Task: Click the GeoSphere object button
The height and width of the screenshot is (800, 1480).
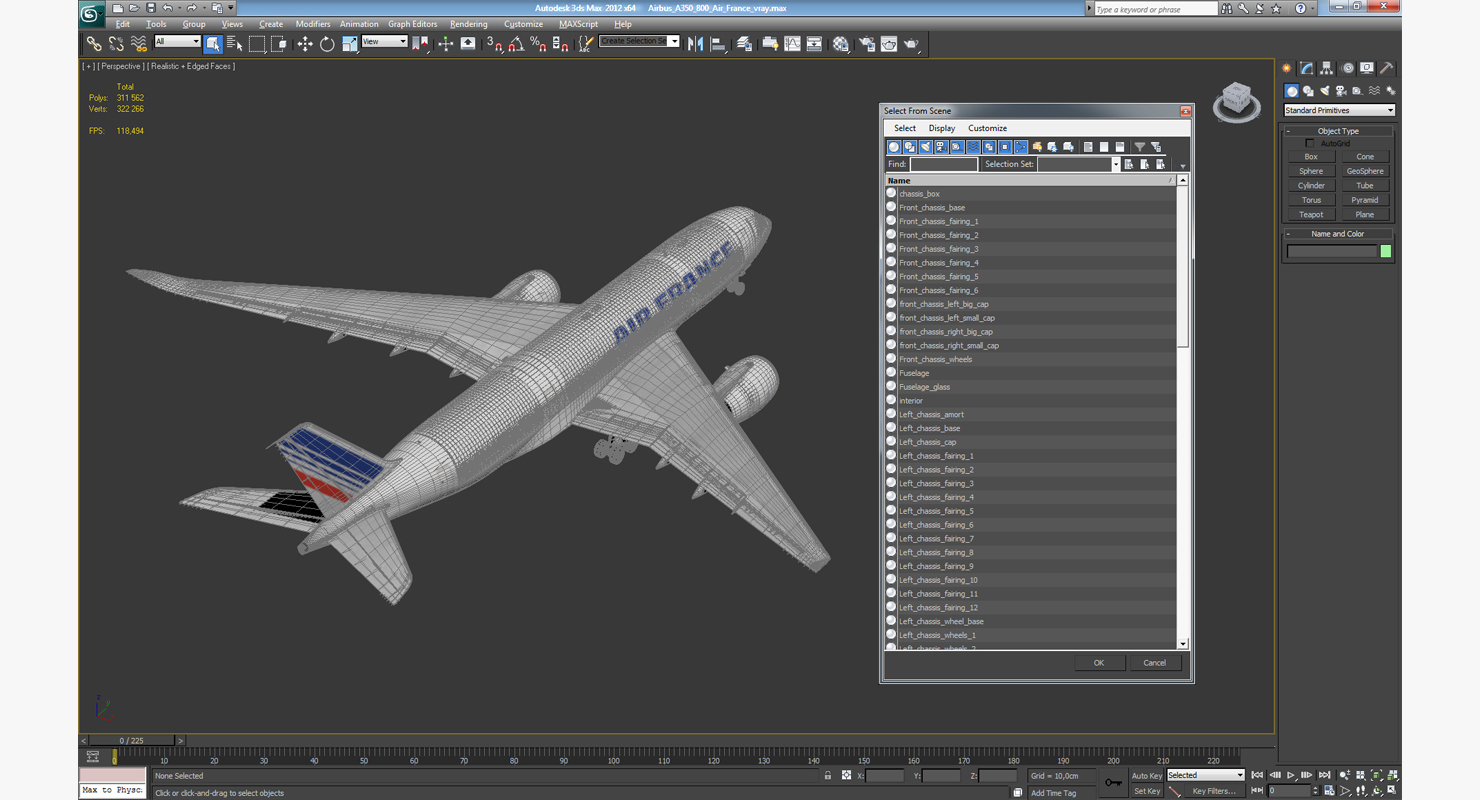Action: [1365, 171]
